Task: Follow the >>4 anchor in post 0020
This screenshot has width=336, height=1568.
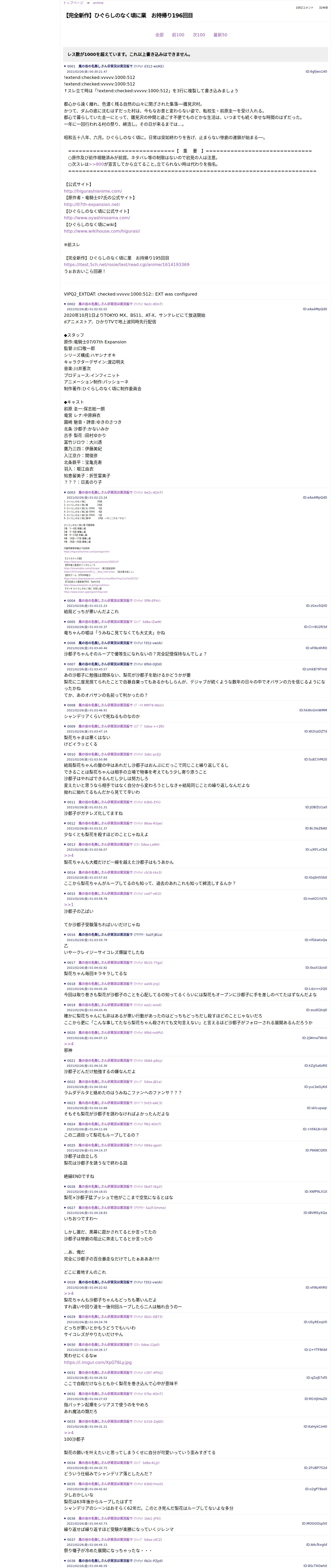Action: tap(68, 1044)
